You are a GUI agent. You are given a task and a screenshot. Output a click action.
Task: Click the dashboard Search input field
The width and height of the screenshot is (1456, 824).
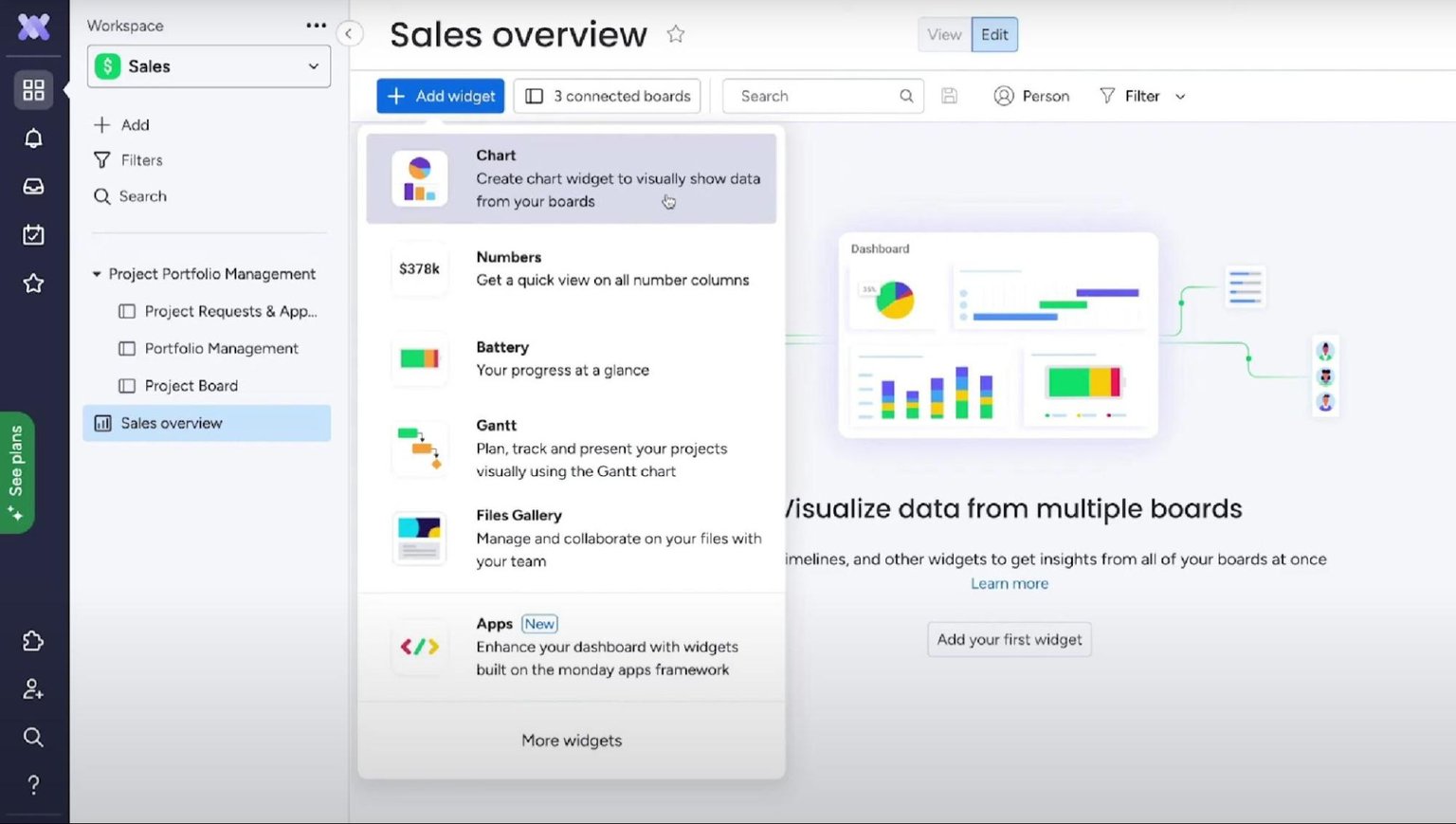coord(823,96)
